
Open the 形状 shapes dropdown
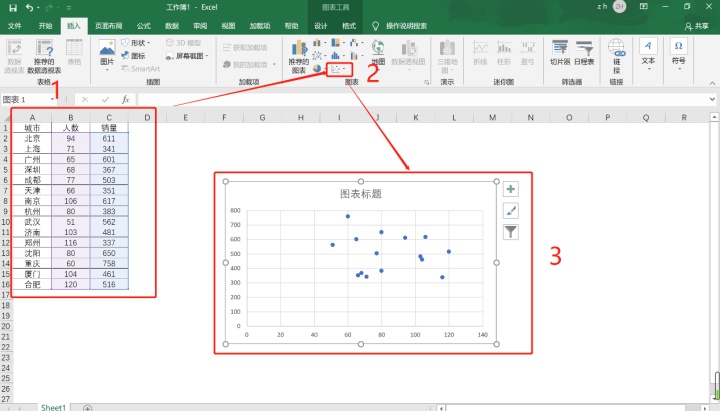[136, 43]
